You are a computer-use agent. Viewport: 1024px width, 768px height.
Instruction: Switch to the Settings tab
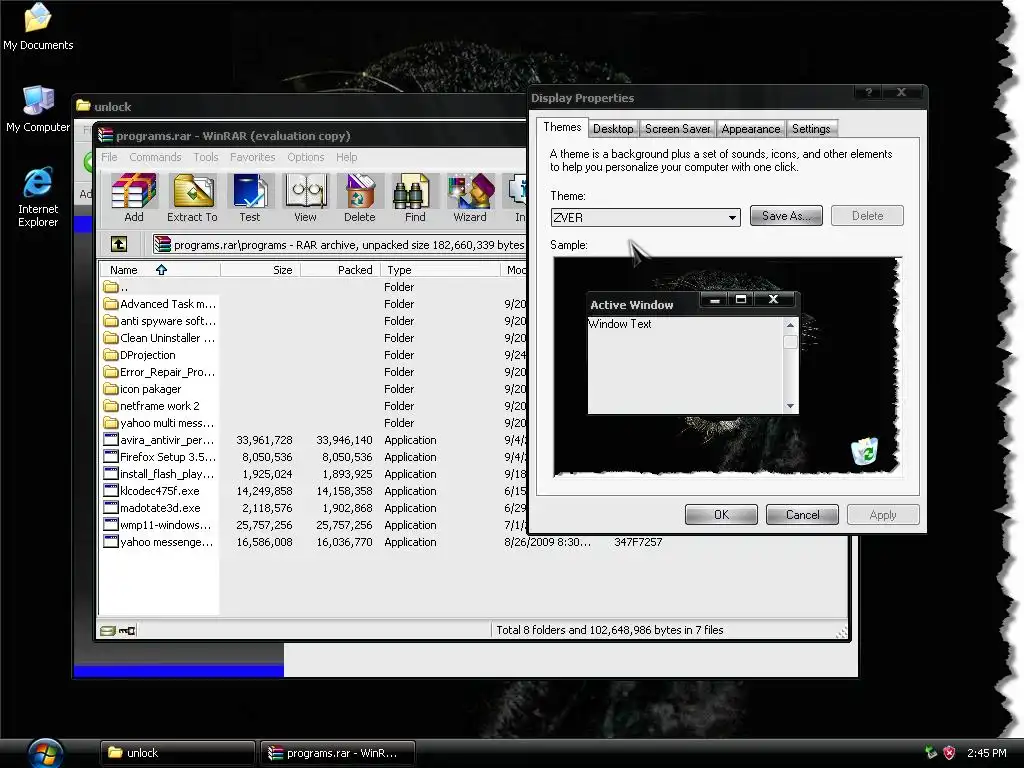[811, 129]
